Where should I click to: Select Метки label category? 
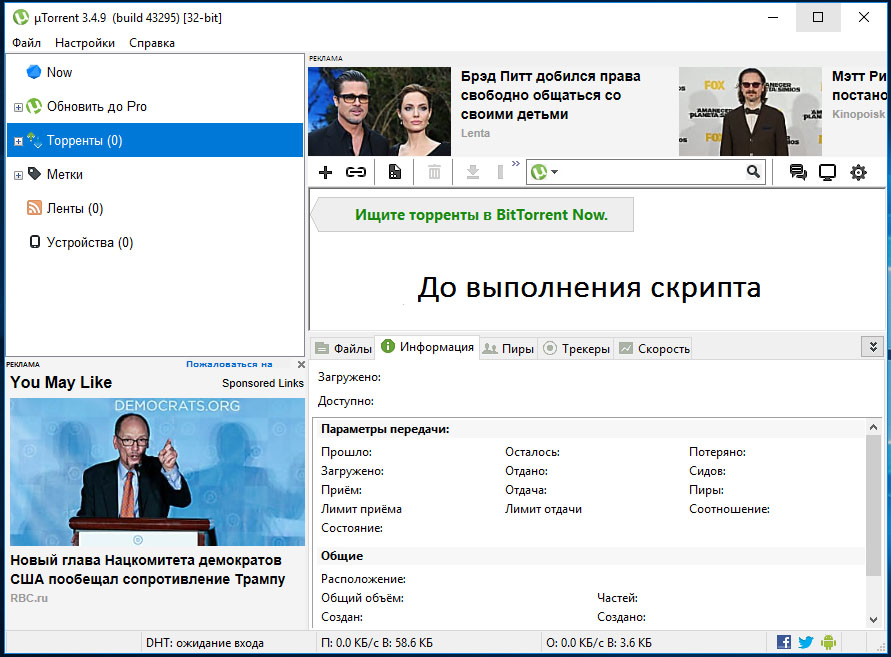click(x=64, y=174)
